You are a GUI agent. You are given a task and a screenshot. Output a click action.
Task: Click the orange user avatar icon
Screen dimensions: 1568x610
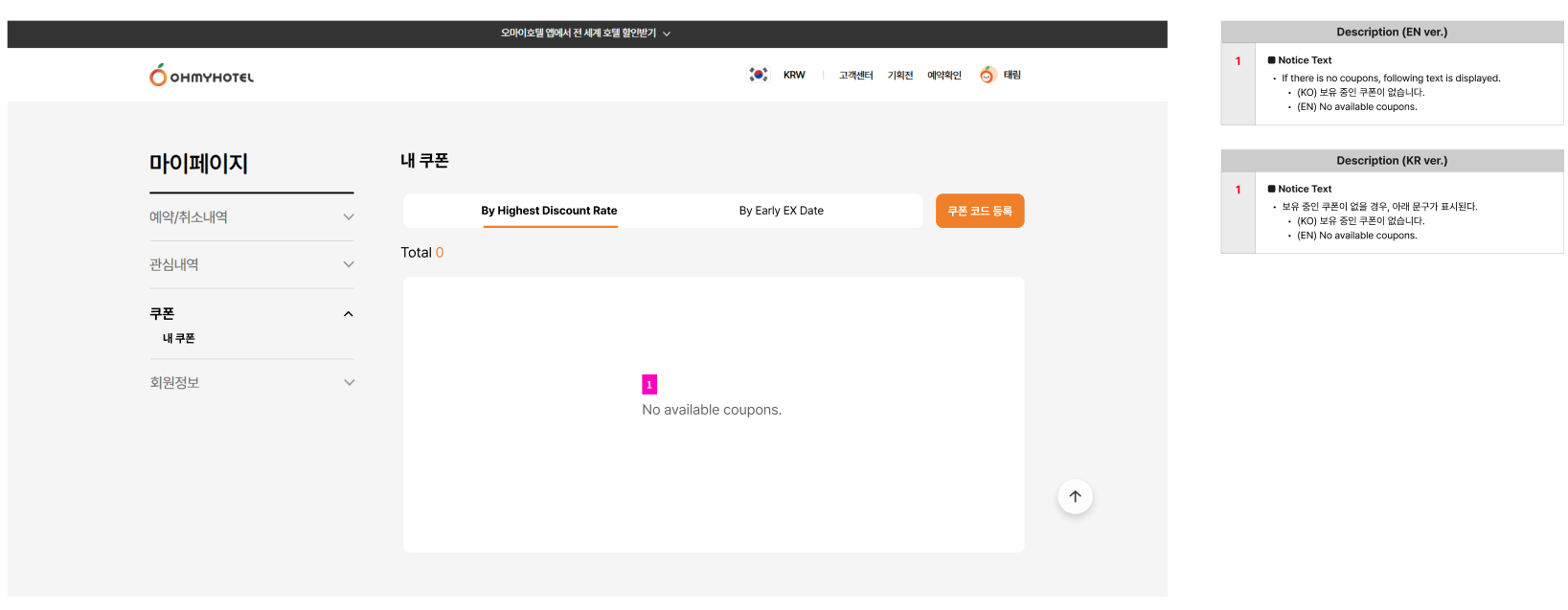point(988,75)
